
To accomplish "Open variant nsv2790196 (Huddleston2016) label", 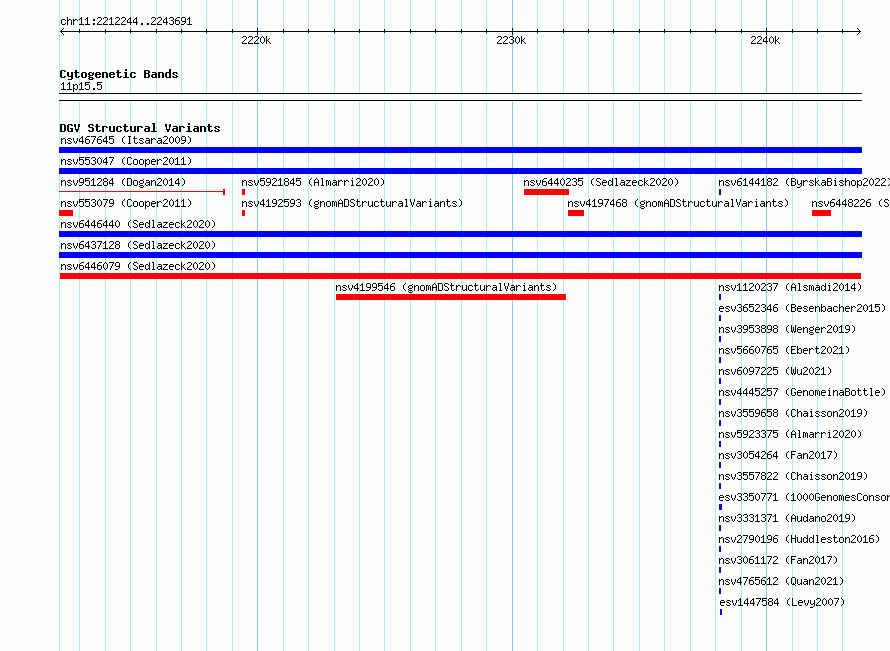I will tap(799, 539).
